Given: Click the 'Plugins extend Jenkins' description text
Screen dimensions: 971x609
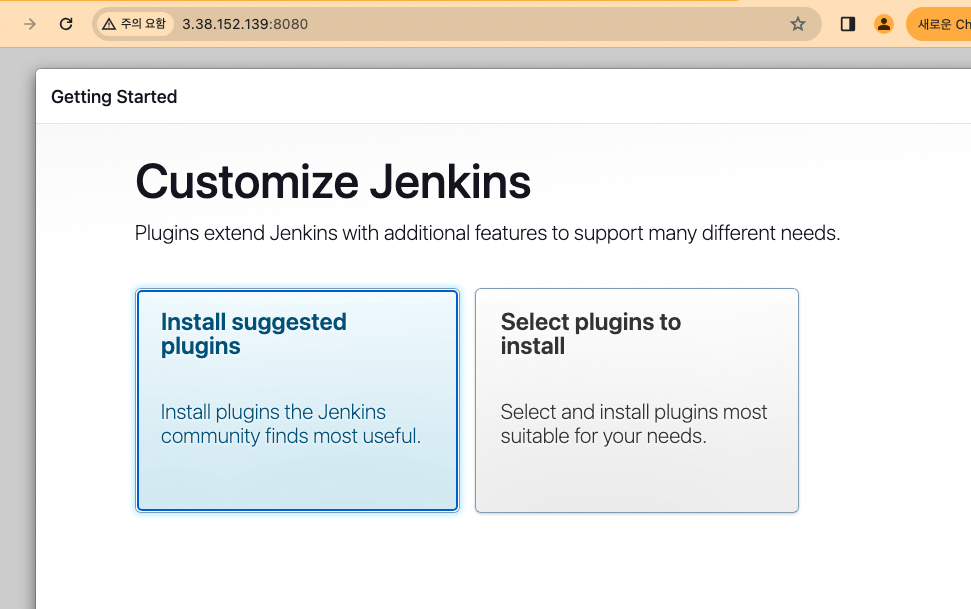Looking at the screenshot, I should pyautogui.click(x=487, y=233).
